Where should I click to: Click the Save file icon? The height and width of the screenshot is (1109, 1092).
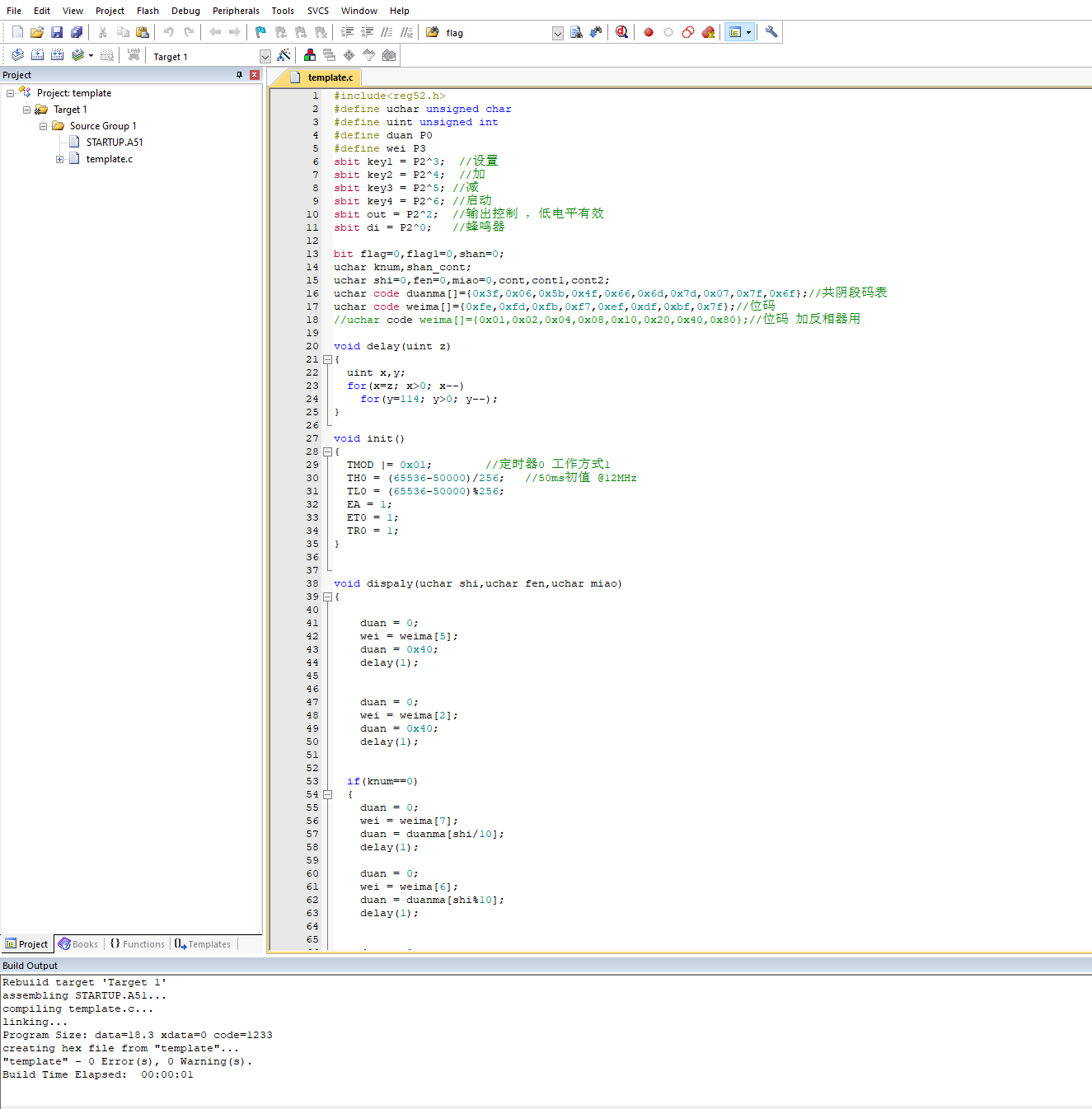[57, 32]
